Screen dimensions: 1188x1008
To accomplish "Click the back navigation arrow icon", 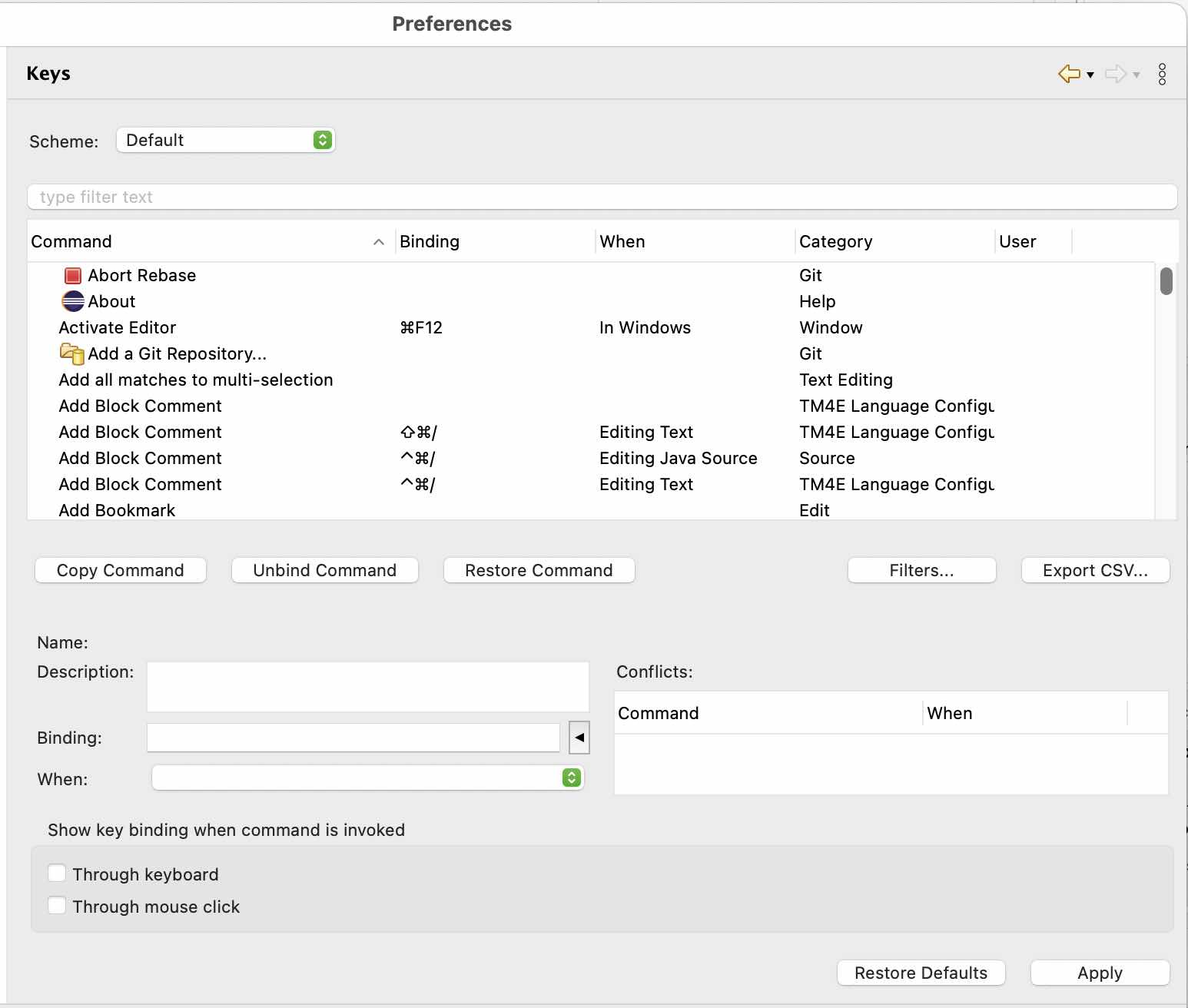I will 1069,74.
